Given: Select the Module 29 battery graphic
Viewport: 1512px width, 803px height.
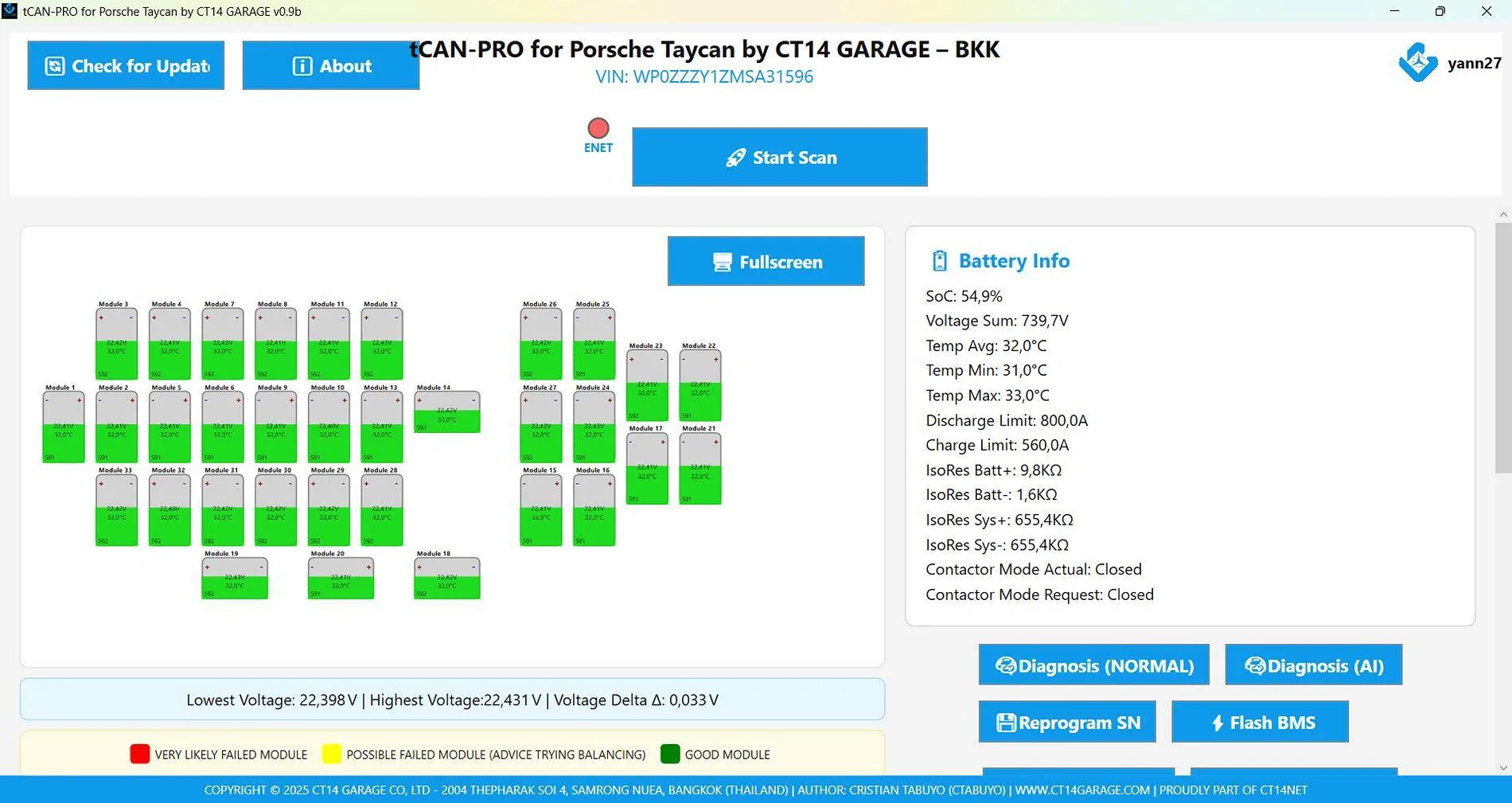Looking at the screenshot, I should point(329,510).
